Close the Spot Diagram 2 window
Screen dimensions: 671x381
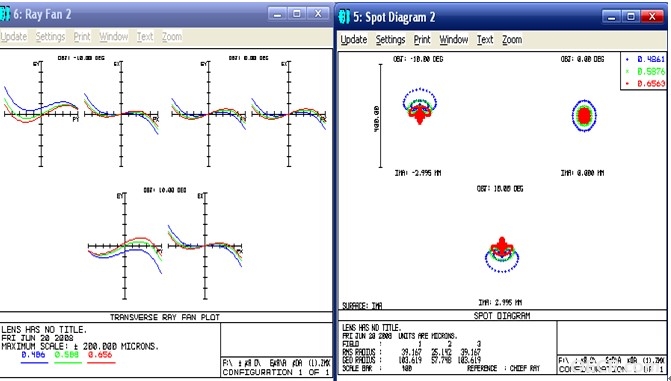tap(652, 17)
